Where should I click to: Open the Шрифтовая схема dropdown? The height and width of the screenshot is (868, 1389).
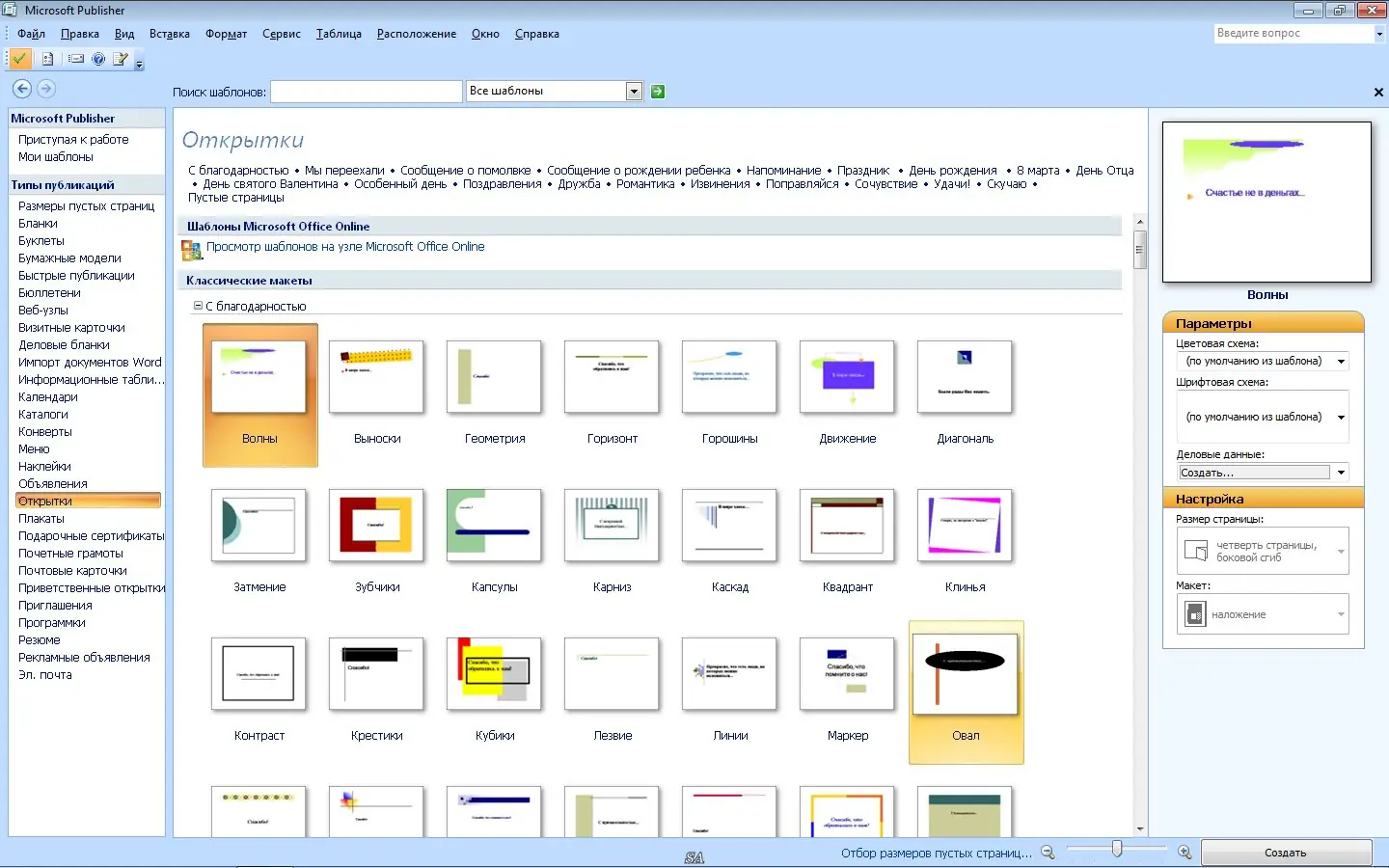pos(1341,418)
